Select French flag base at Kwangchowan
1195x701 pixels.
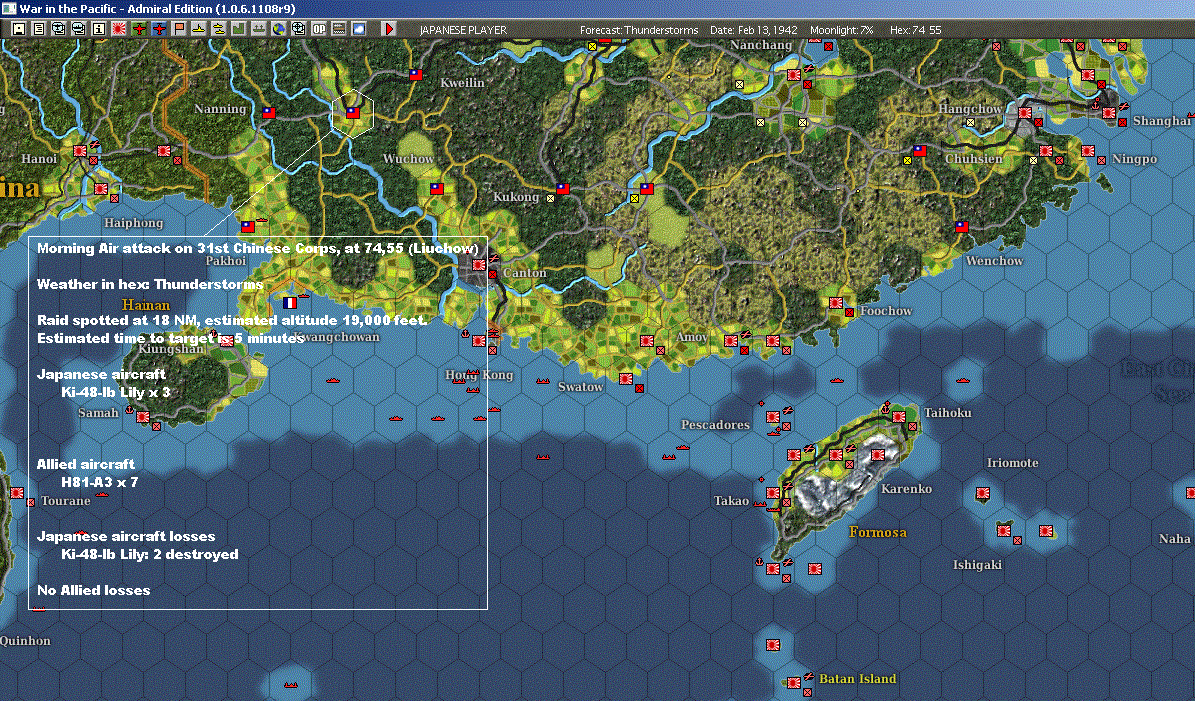(290, 303)
